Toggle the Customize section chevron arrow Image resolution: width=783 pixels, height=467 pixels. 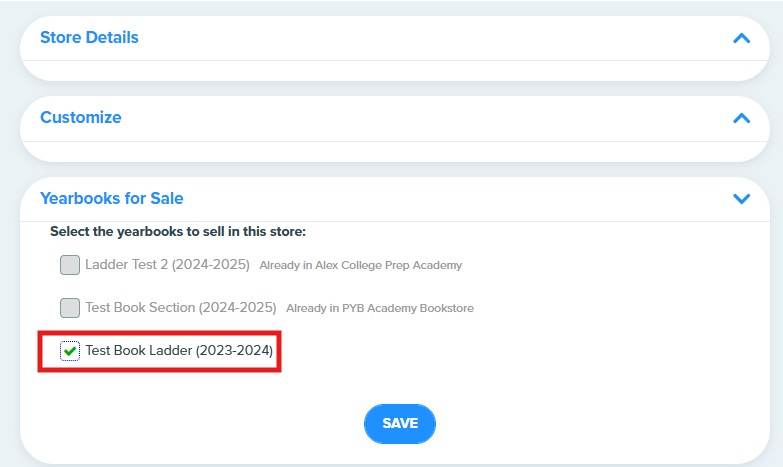coord(742,118)
